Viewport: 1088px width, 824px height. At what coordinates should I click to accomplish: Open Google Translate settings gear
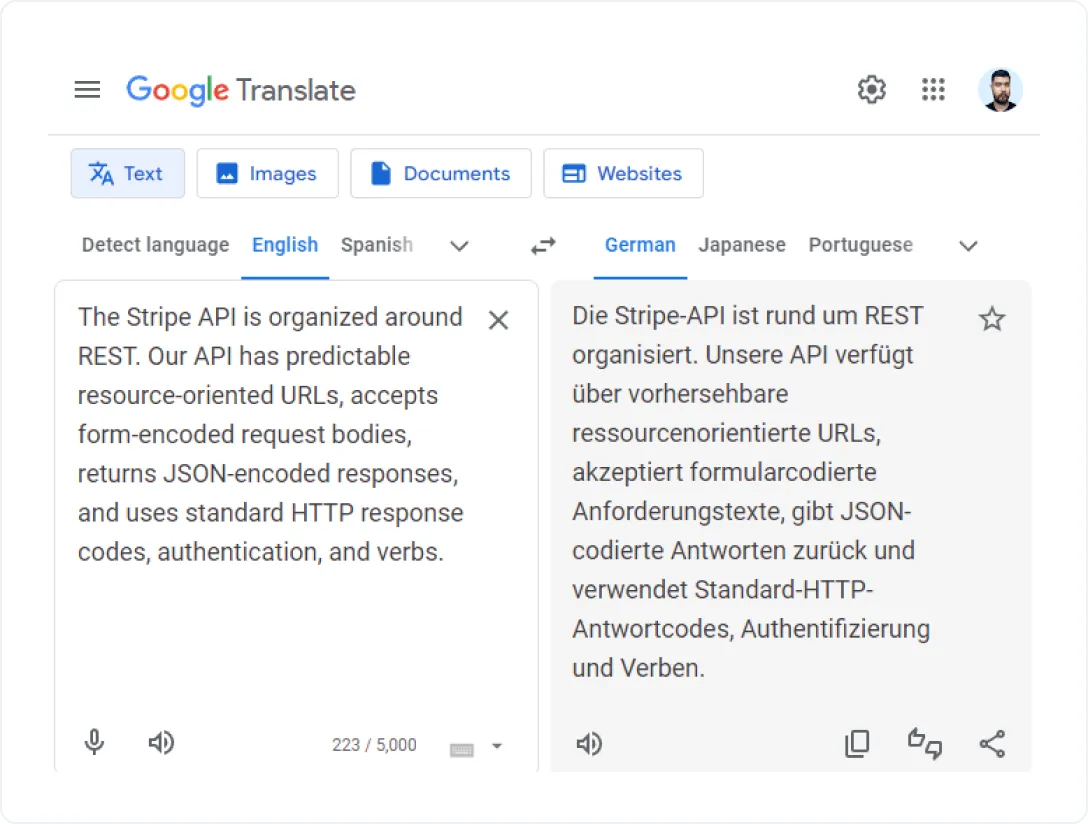(x=872, y=90)
